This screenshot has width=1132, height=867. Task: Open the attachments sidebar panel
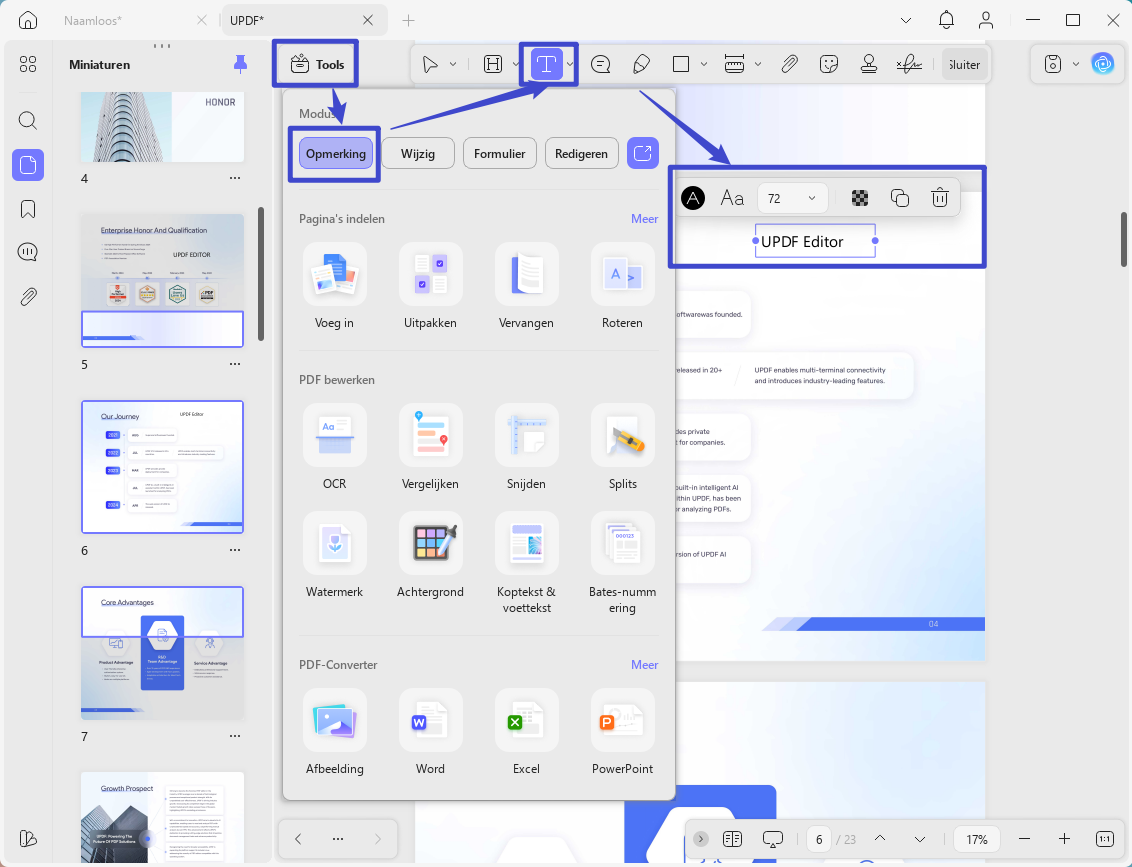pos(27,297)
